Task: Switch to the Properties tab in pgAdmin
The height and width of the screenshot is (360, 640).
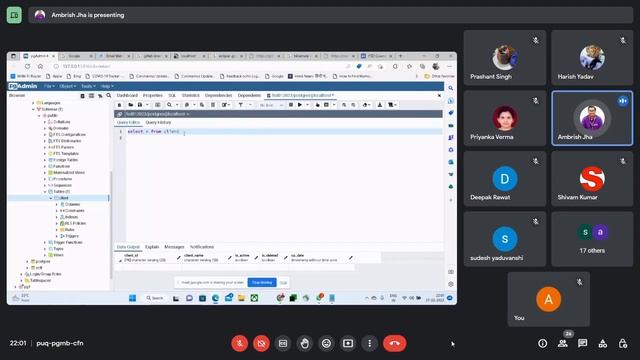Action: 153,96
